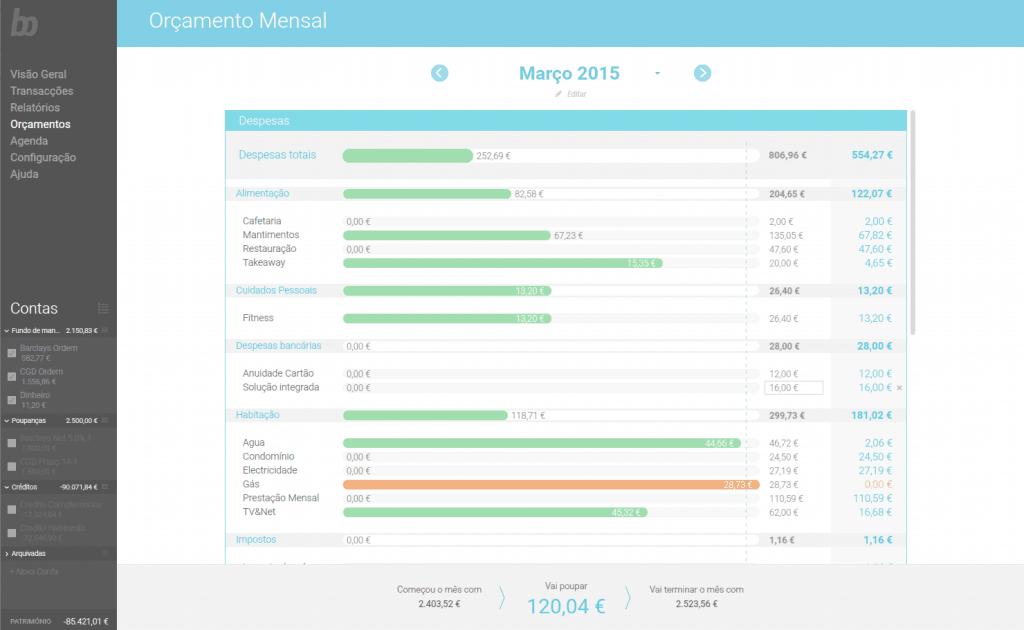Click the budget list vertical scrollbar
Viewport: 1024px width, 630px height.
coord(912,222)
